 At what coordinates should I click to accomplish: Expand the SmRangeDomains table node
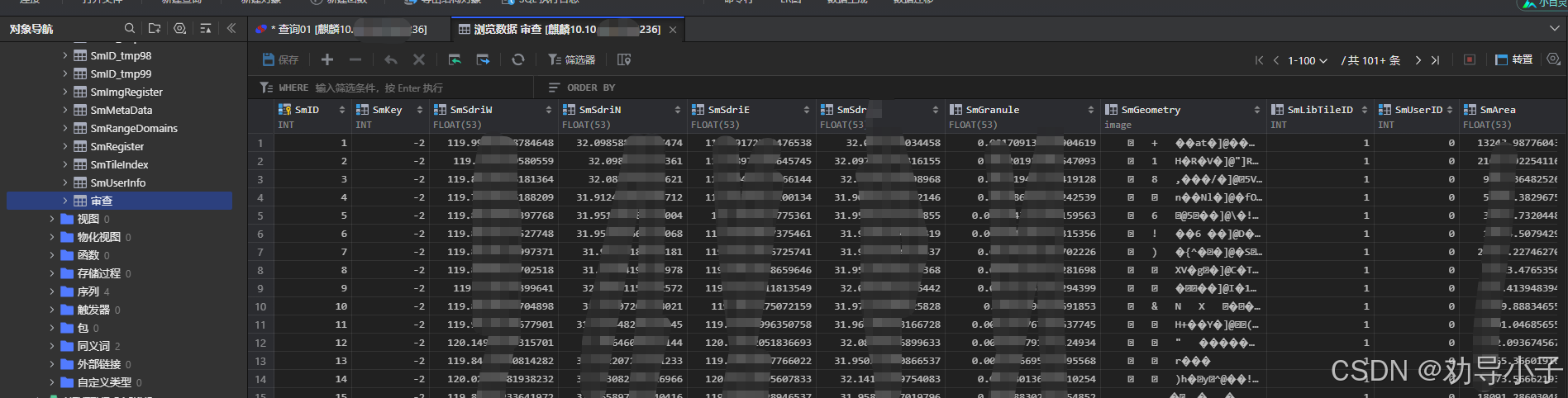tap(65, 128)
